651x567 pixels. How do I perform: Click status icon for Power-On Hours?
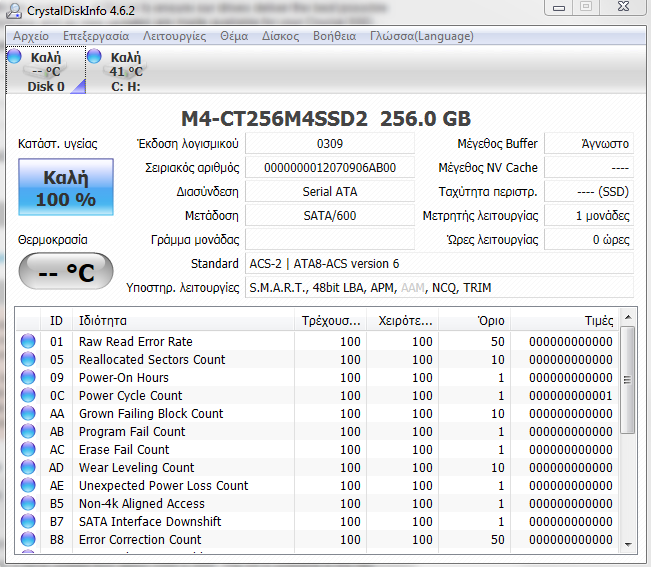[x=28, y=377]
